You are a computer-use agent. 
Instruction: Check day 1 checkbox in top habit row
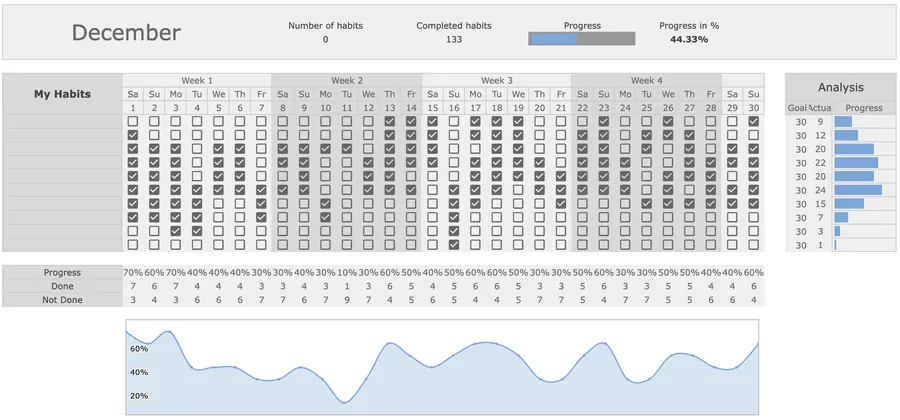133,122
